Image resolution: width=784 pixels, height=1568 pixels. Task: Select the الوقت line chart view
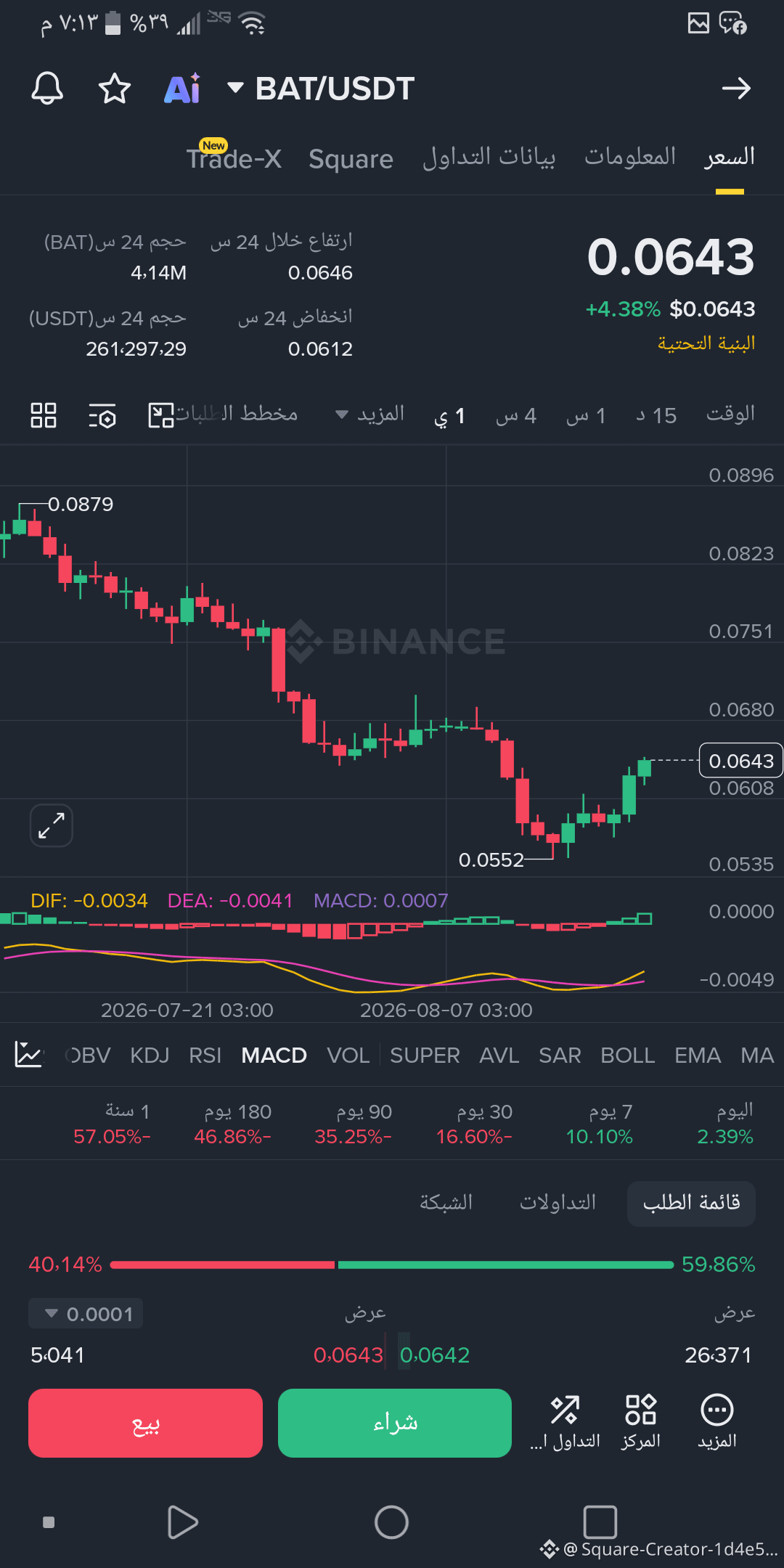tap(730, 414)
